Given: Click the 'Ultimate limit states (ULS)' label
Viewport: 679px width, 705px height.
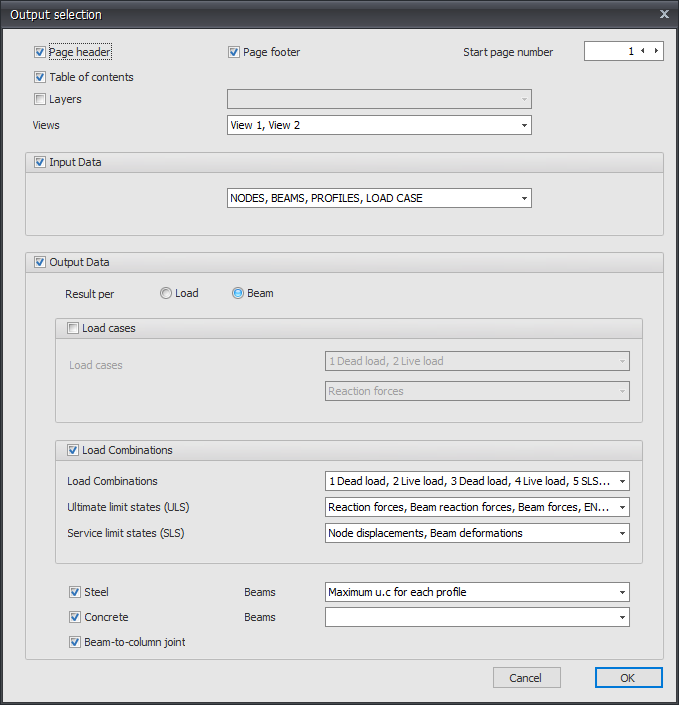Looking at the screenshot, I should pyautogui.click(x=128, y=507).
